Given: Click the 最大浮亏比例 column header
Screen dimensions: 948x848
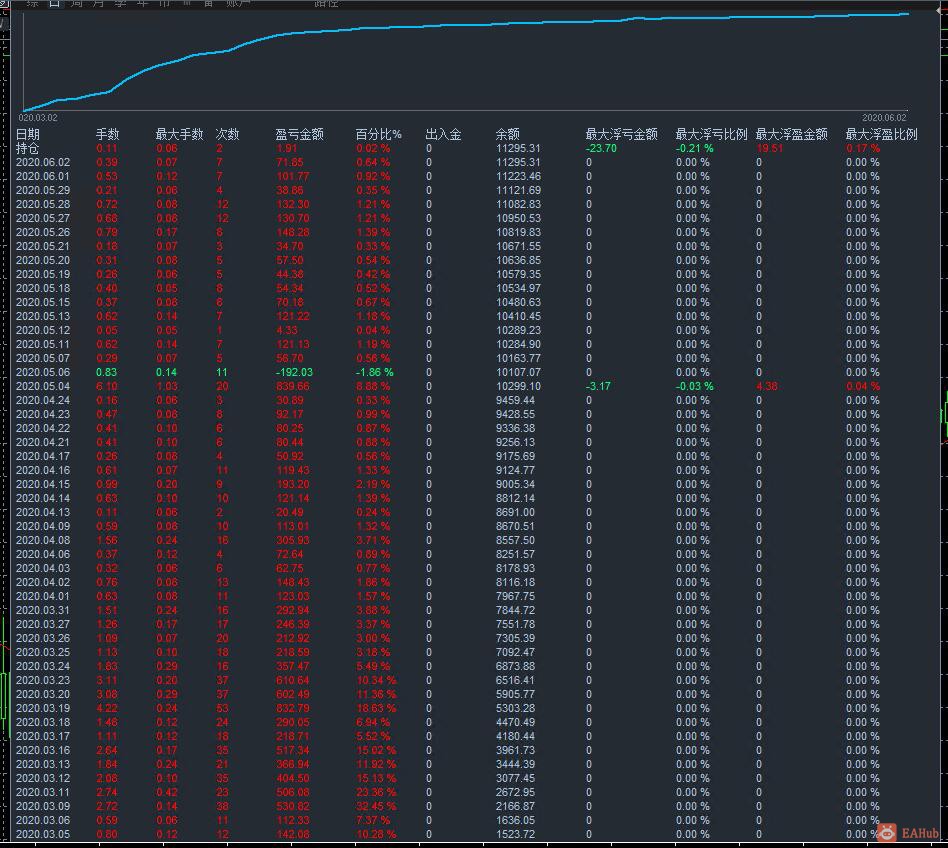Looking at the screenshot, I should 711,134.
